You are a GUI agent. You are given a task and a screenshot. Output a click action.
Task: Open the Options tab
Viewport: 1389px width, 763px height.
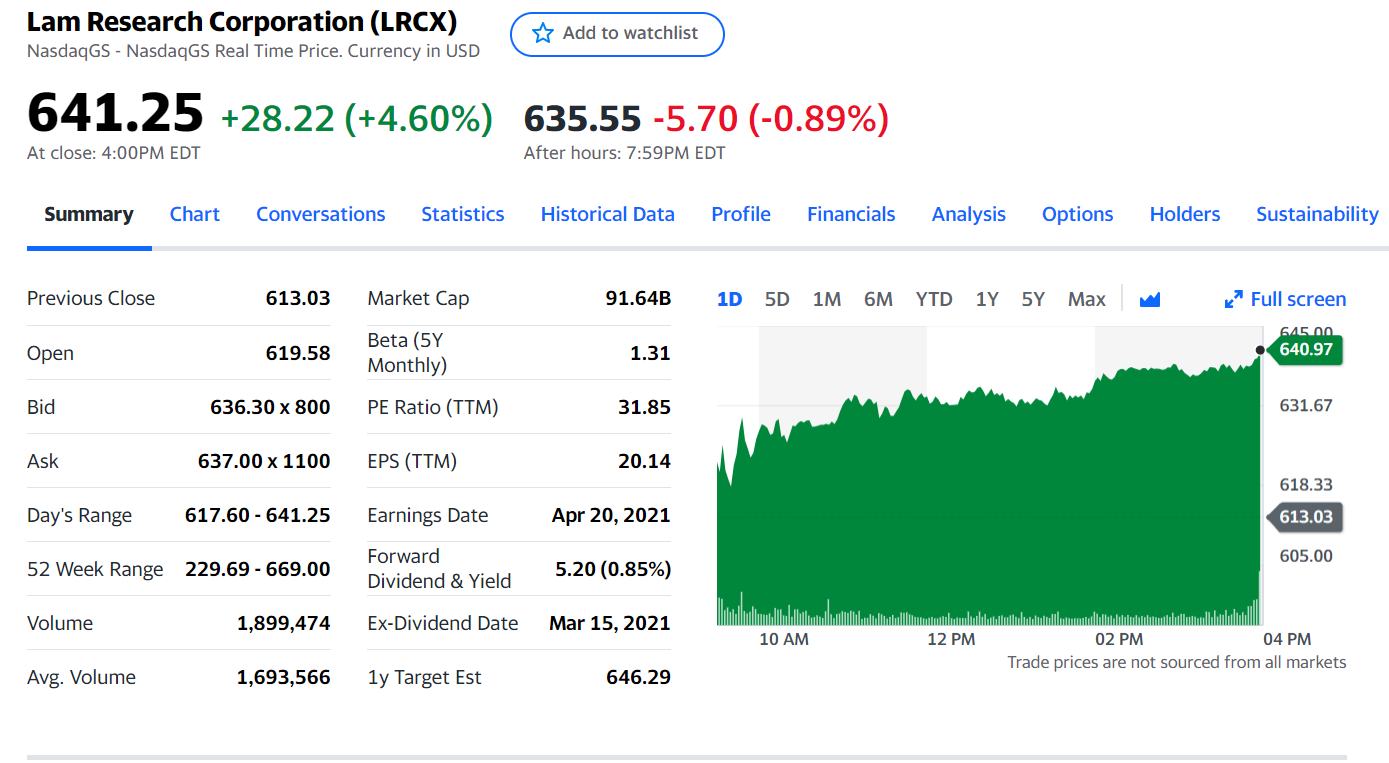coord(1078,214)
